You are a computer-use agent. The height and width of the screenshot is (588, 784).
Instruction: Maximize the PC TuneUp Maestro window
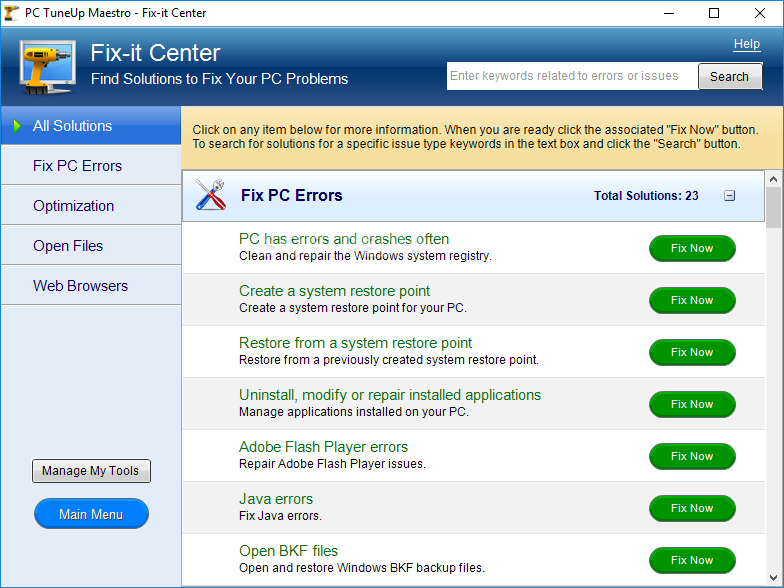714,13
